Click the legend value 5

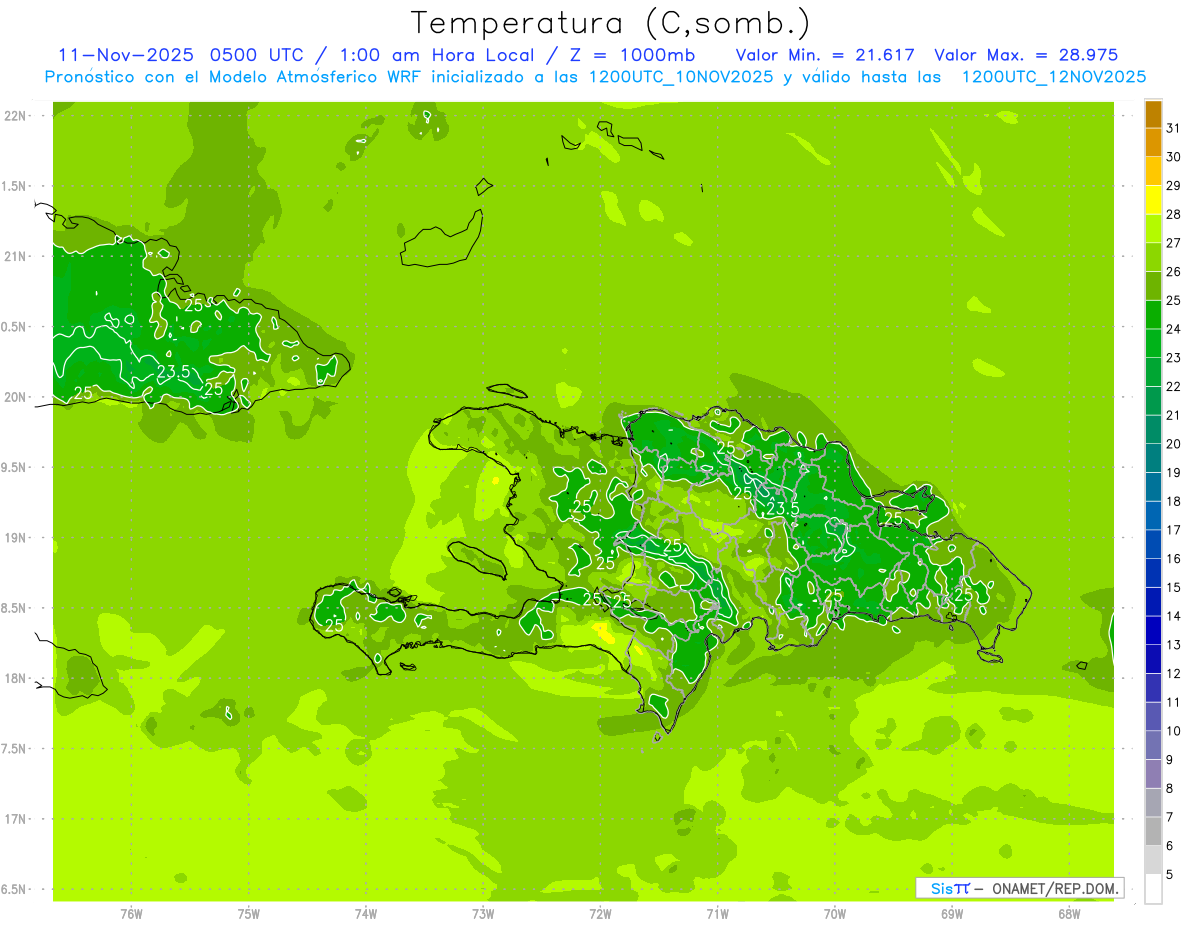tap(1170, 875)
